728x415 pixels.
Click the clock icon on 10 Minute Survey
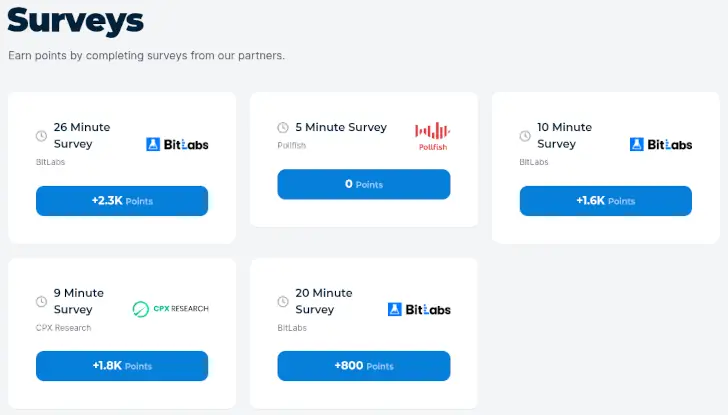coord(525,135)
